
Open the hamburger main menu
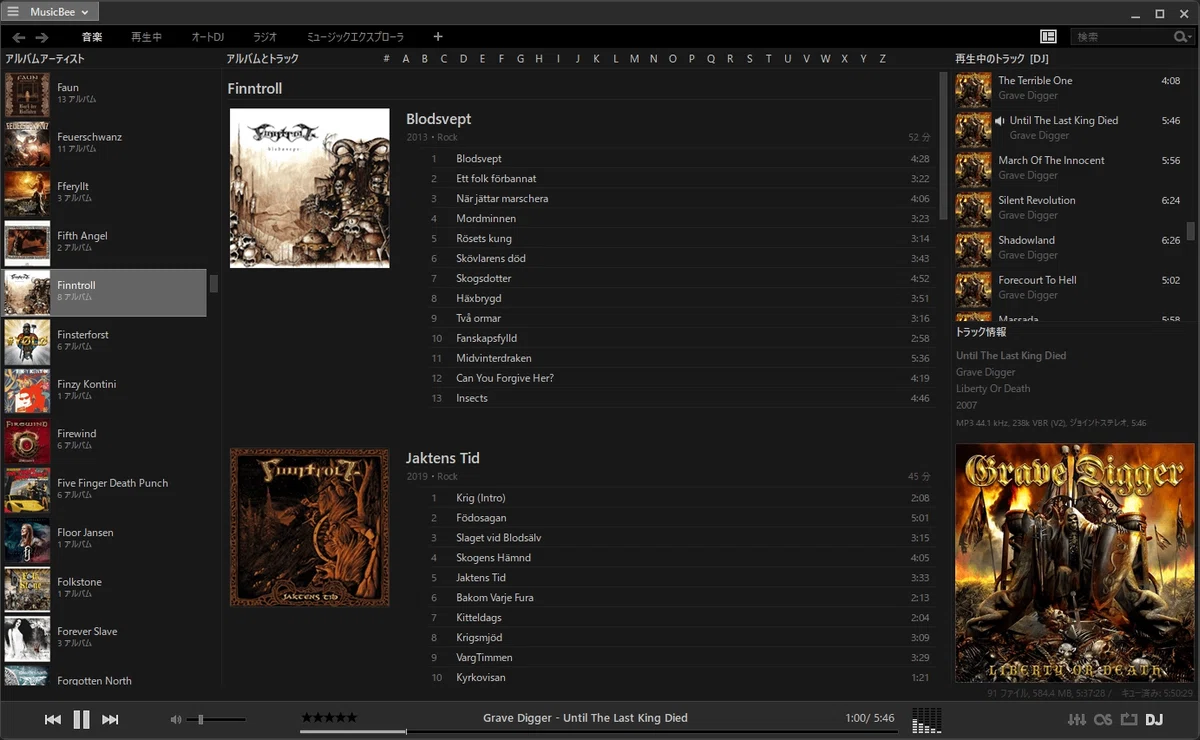13,12
